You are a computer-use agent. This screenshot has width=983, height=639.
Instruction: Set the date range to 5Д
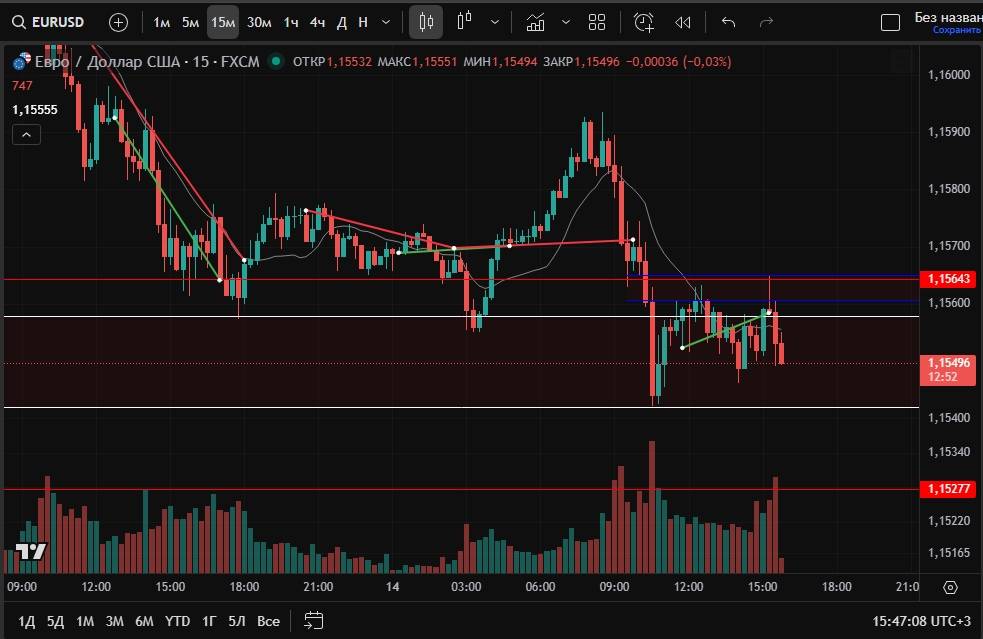[55, 621]
